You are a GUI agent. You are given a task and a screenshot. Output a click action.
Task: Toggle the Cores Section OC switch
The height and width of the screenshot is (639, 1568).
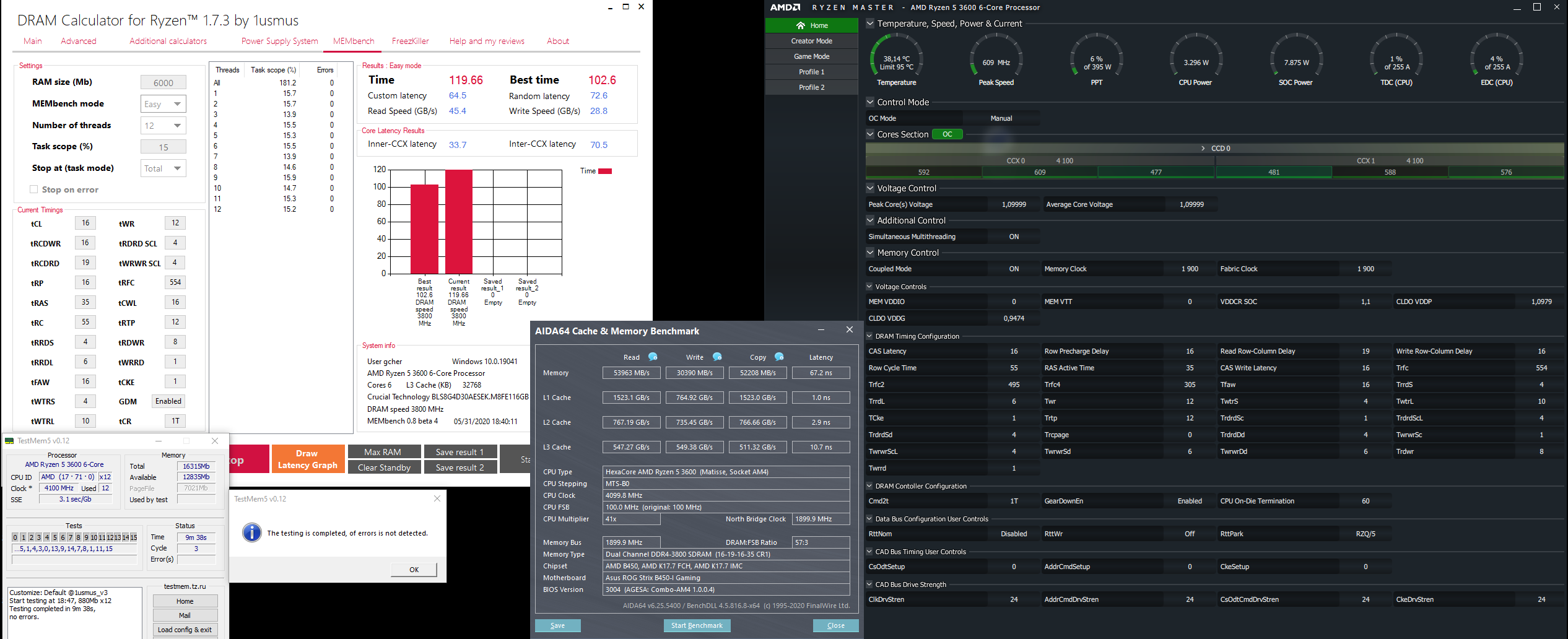947,134
